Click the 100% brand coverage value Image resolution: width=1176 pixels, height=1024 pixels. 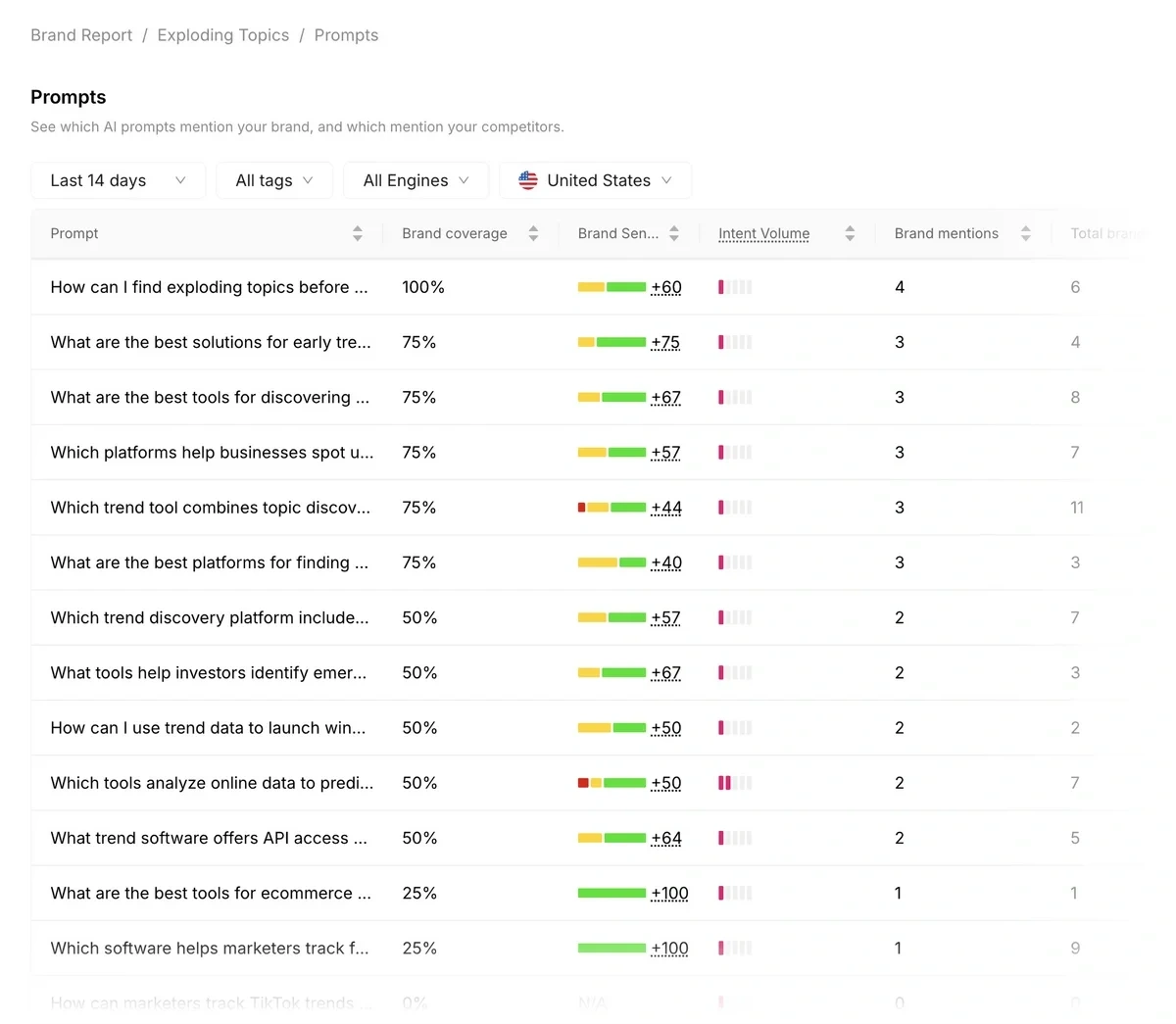click(x=423, y=287)
